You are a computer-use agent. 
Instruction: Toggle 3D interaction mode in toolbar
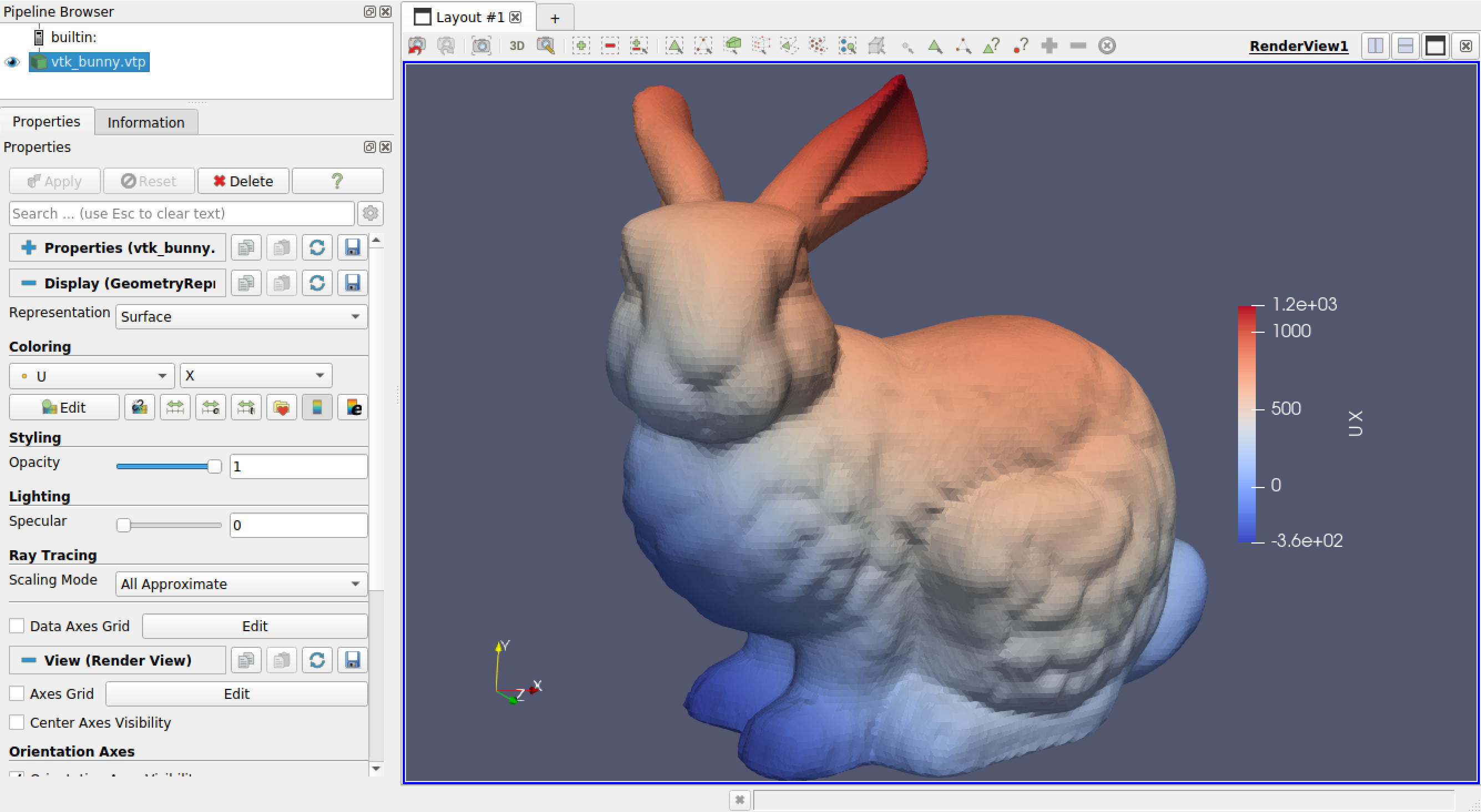pos(516,46)
